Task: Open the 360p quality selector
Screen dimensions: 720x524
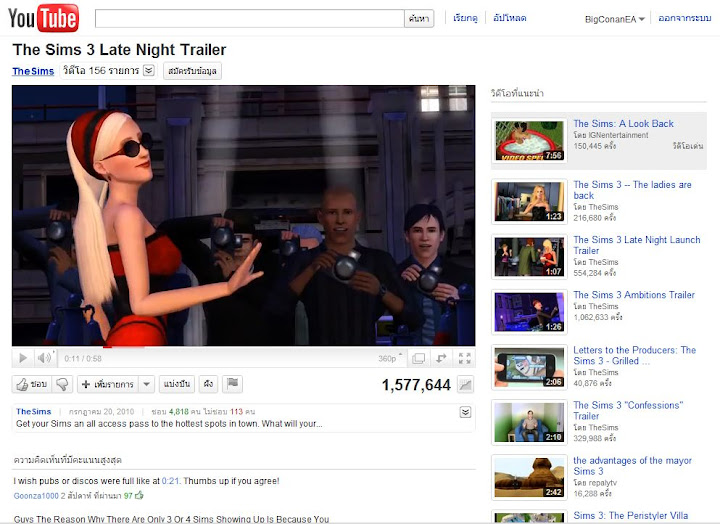Action: tap(390, 358)
